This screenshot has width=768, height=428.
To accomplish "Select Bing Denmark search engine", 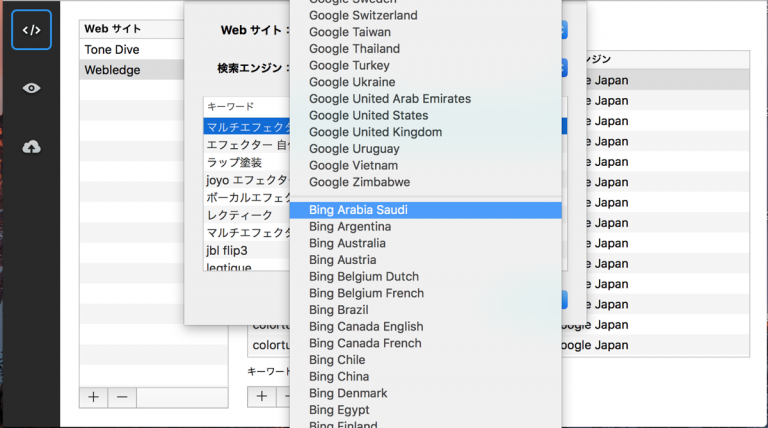I will (348, 393).
